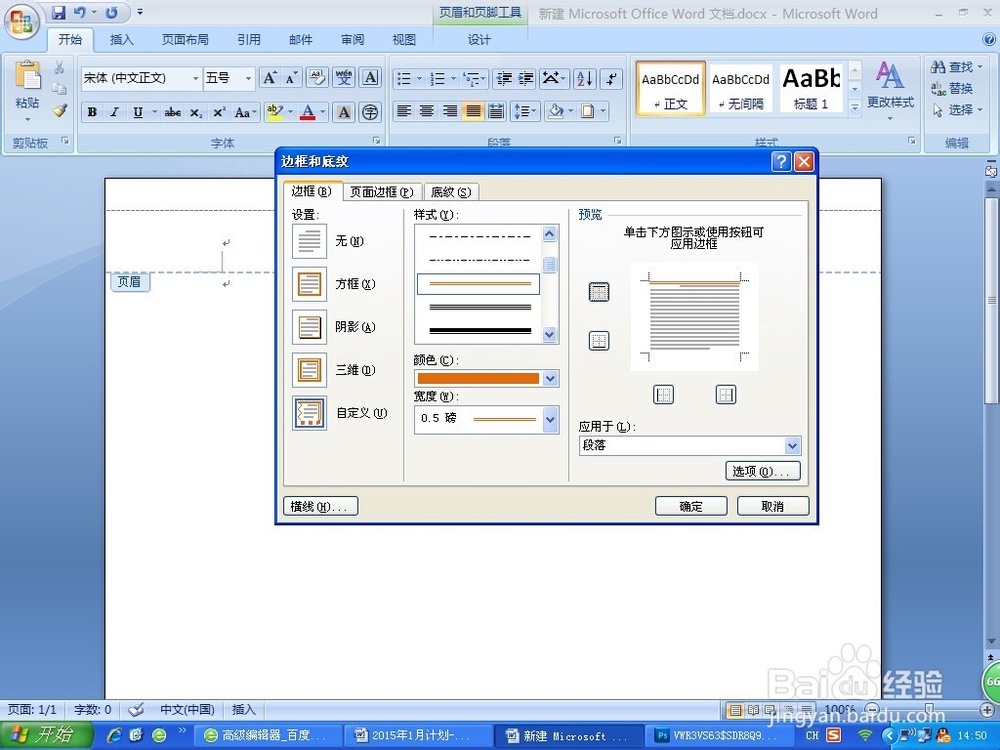Switch to the 页面边框 tab
The width and height of the screenshot is (1000, 750).
pos(380,191)
